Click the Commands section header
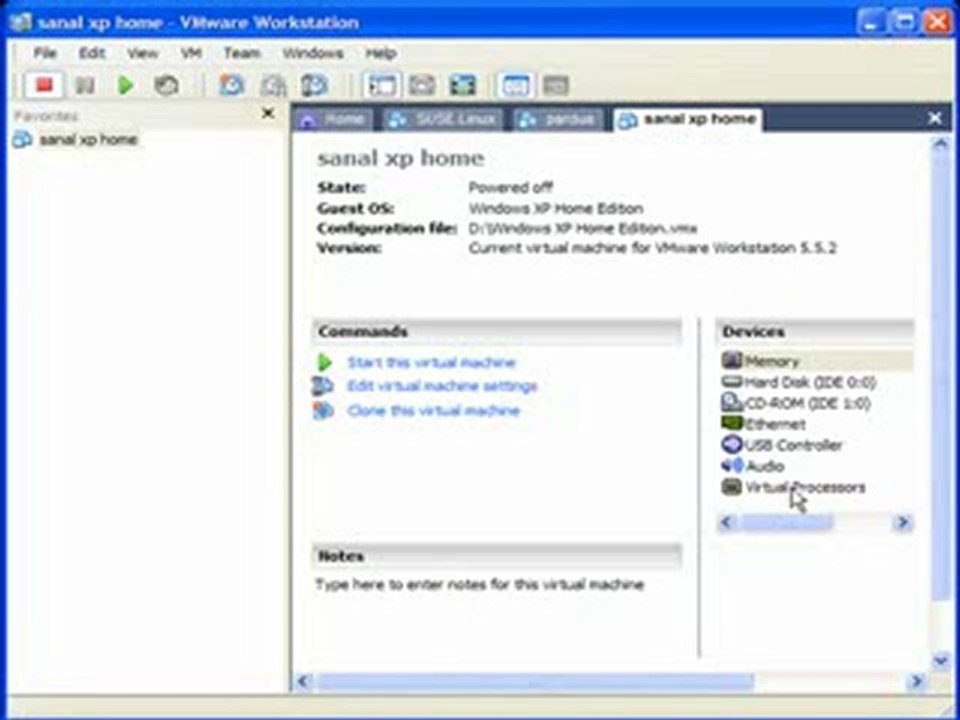960x720 pixels. (x=497, y=331)
